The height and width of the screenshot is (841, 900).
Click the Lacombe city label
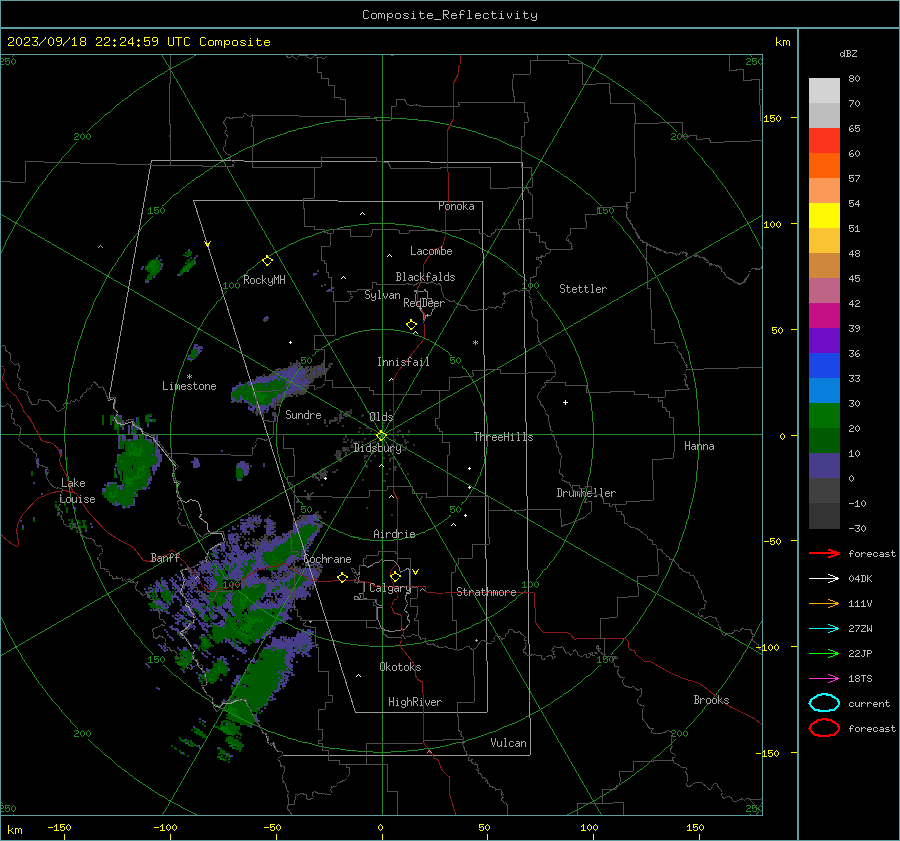coord(431,251)
